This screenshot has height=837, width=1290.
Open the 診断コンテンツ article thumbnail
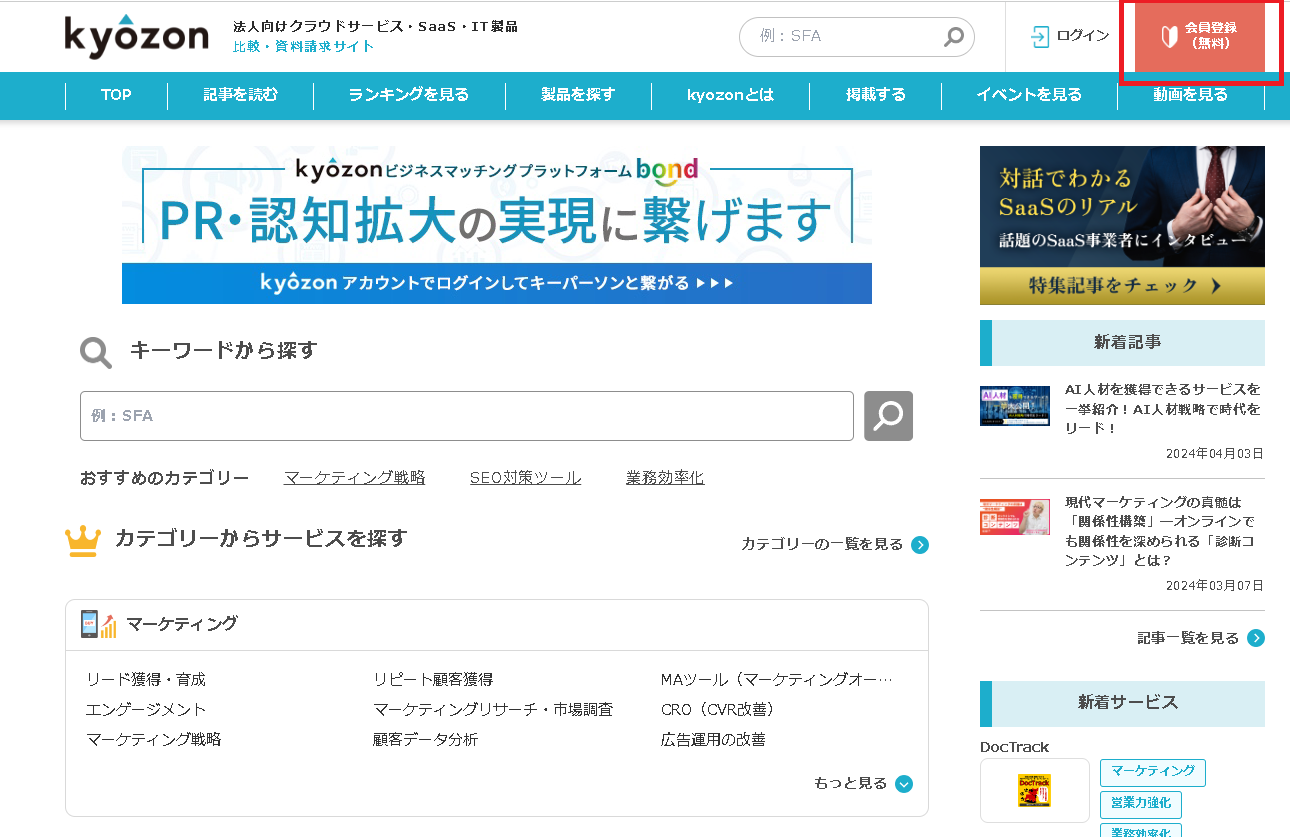(x=1015, y=517)
